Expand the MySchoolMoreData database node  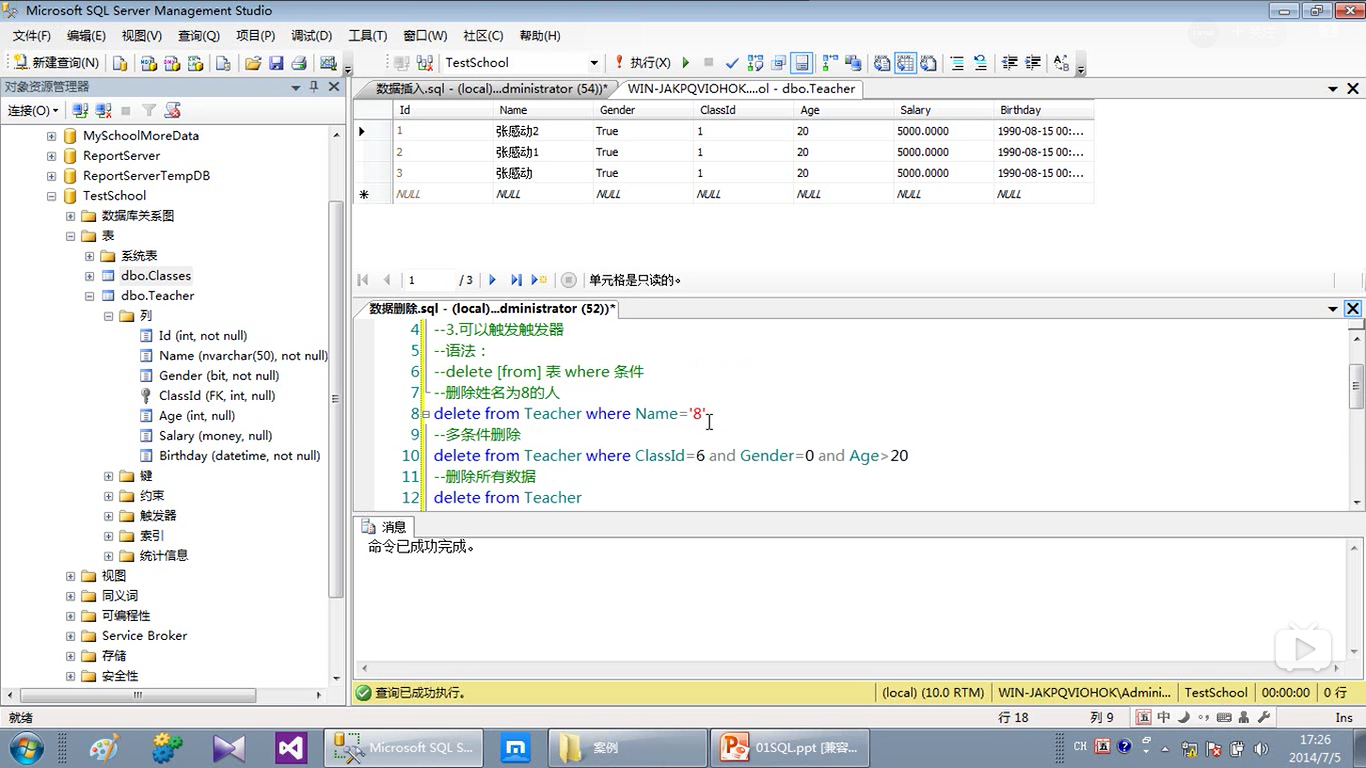(51, 136)
